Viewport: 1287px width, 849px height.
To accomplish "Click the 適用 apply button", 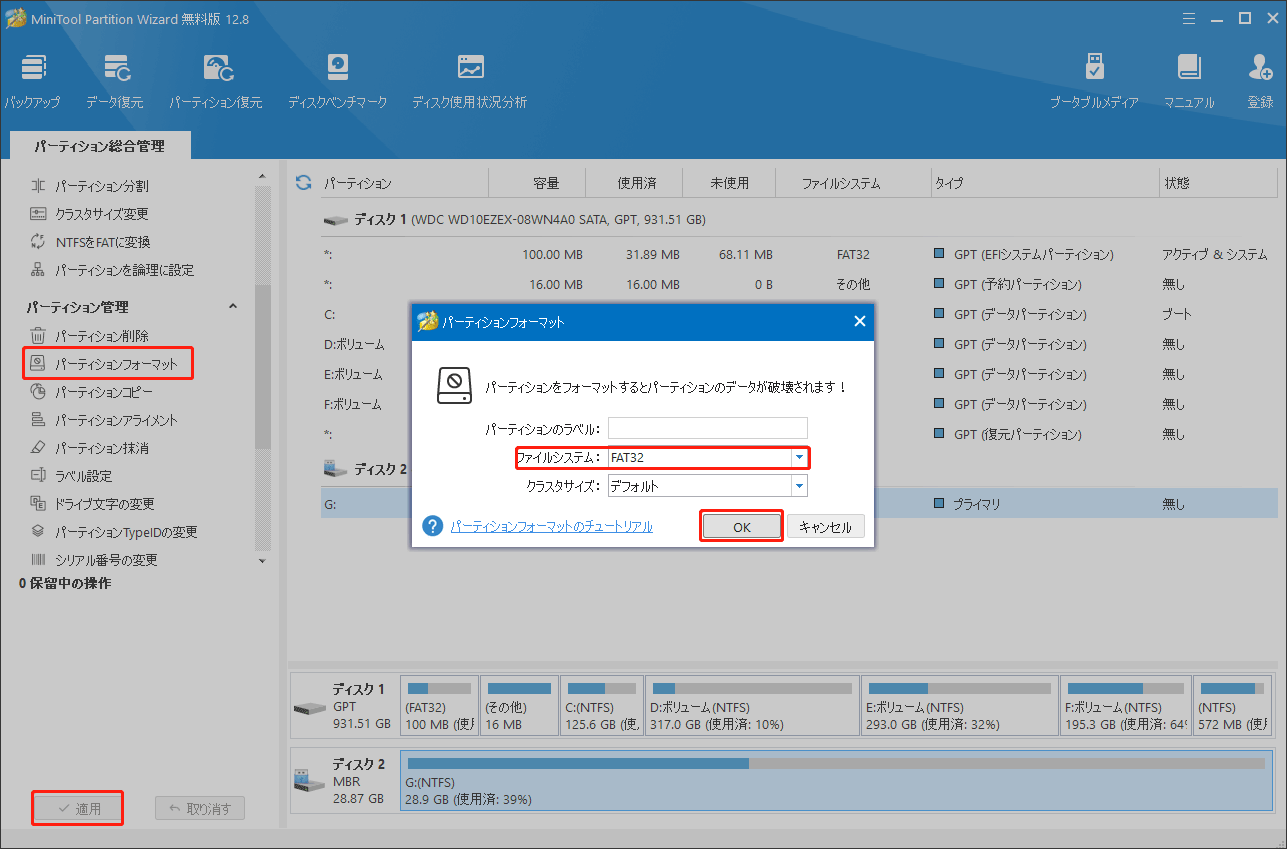I will 78,808.
